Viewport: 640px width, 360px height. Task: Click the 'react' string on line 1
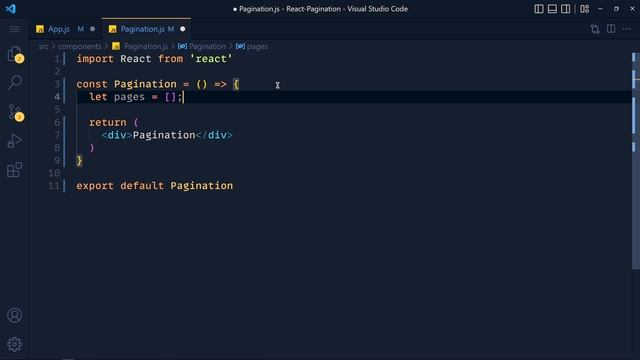[211, 59]
